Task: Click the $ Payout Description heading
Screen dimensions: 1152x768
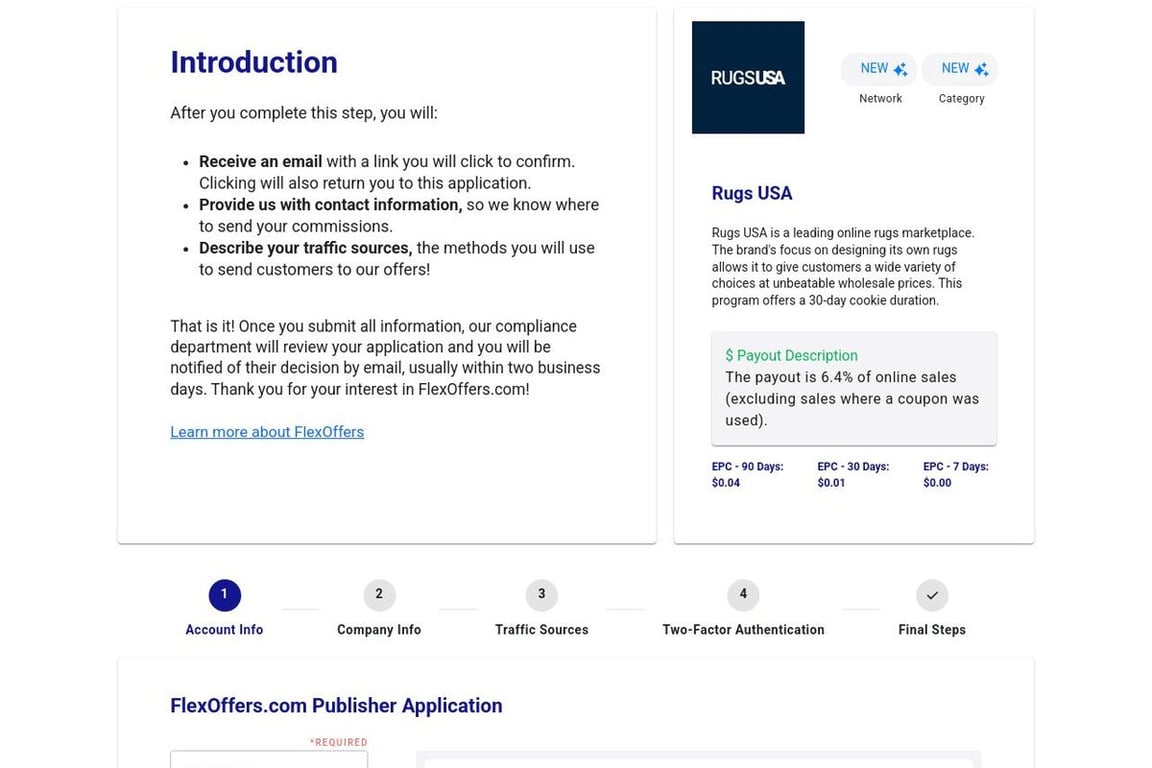Action: coord(791,356)
